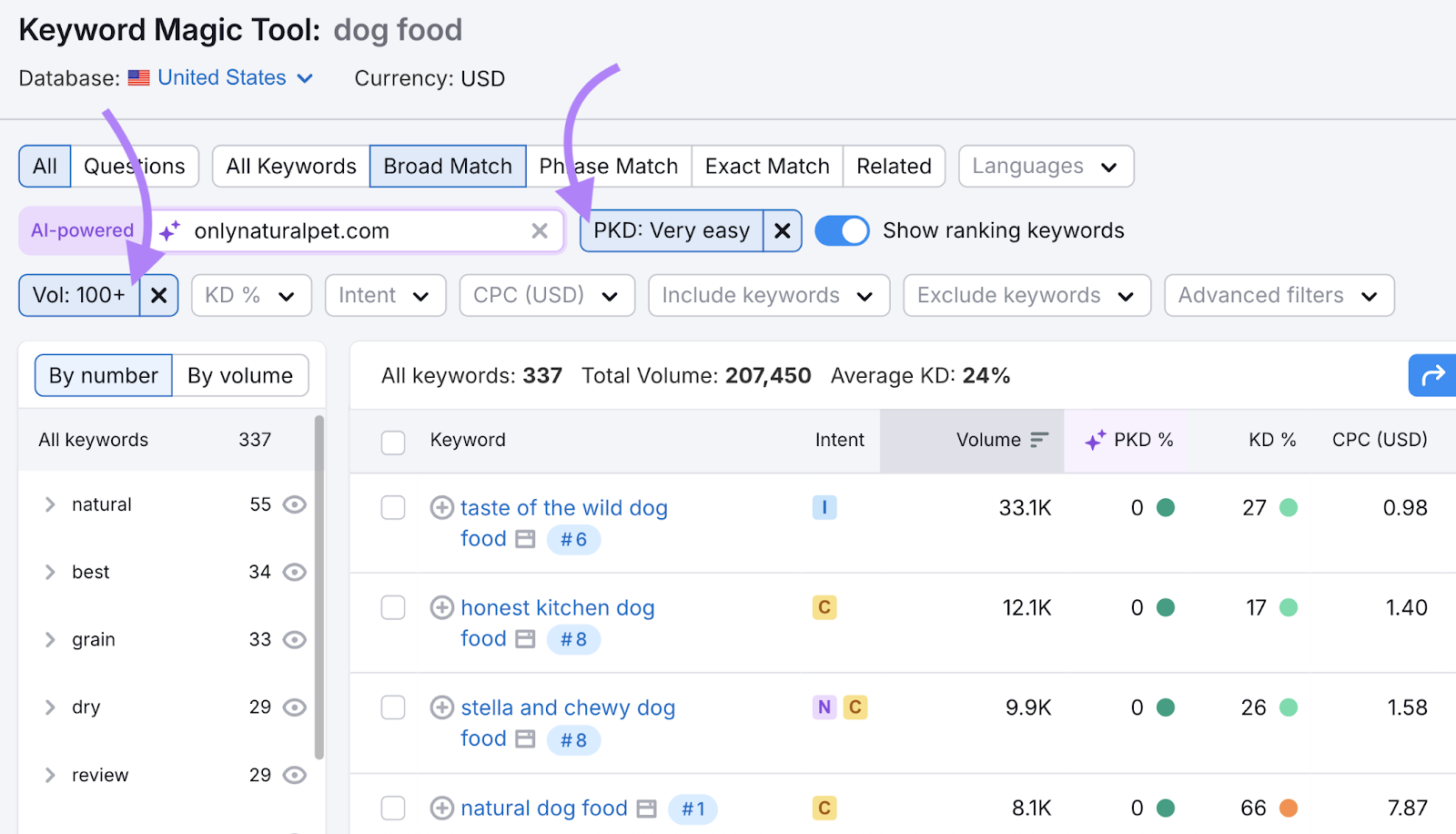
Task: Open SERP features icon beside "natural dog food"
Action: pyautogui.click(x=647, y=809)
